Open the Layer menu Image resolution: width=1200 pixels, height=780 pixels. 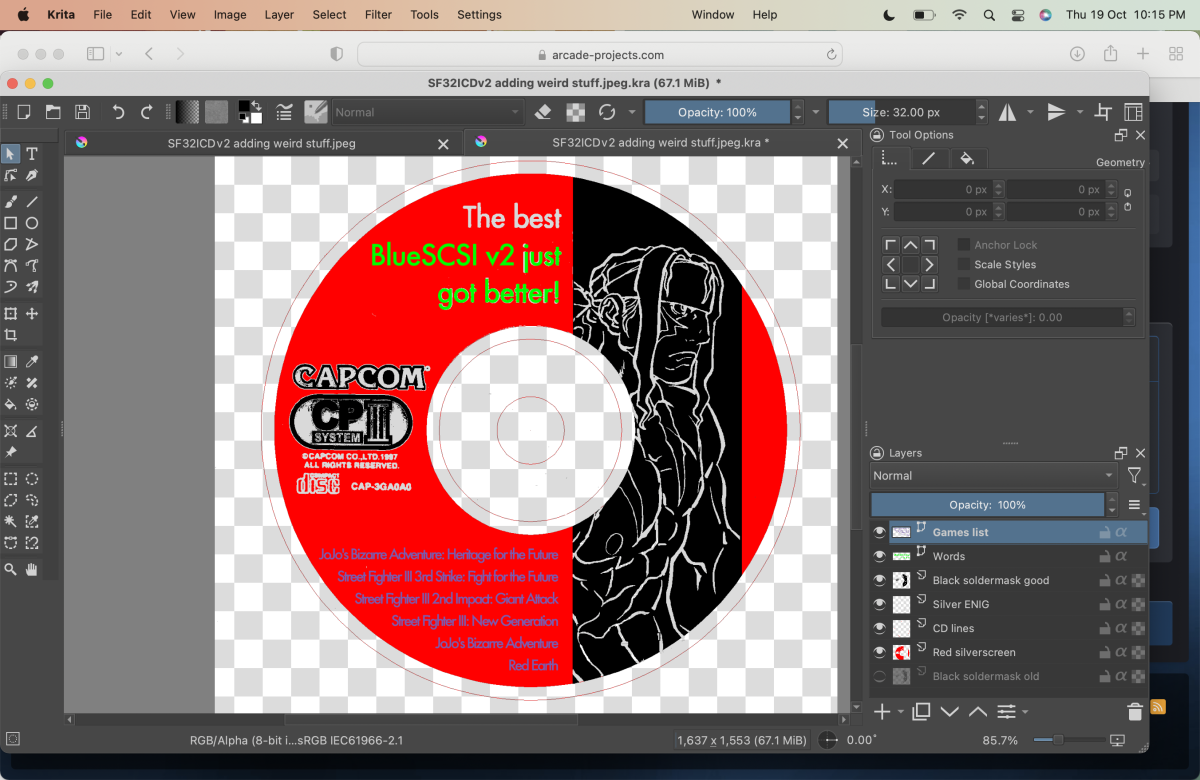coord(280,15)
